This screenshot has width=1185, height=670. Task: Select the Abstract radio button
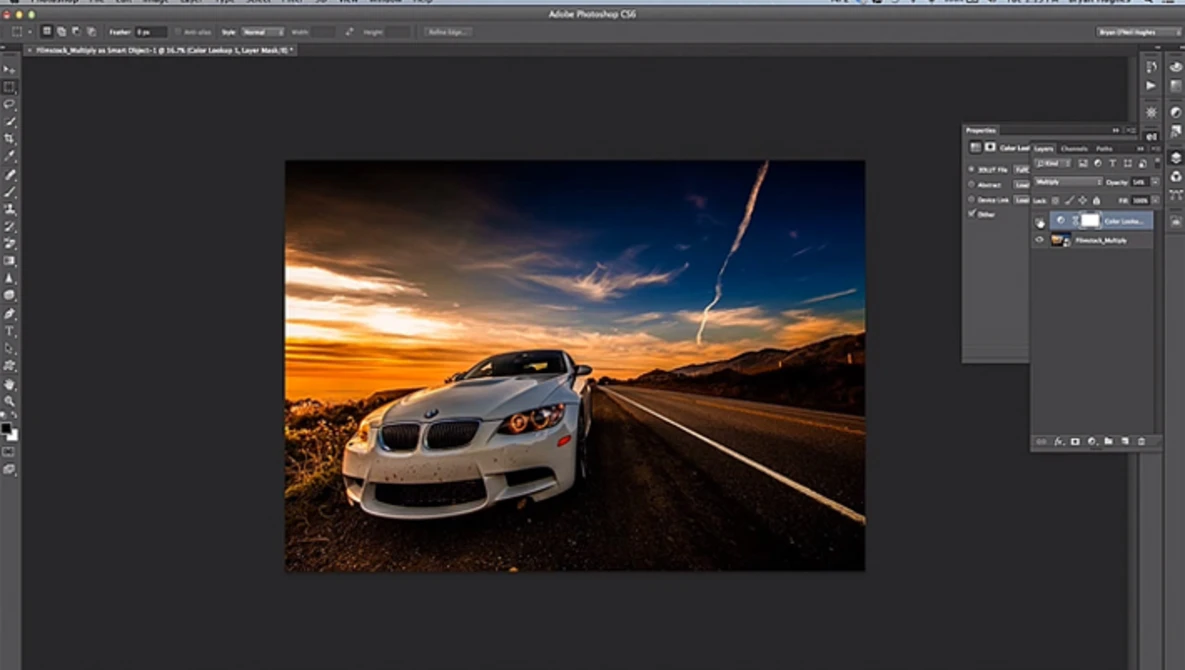click(x=972, y=184)
